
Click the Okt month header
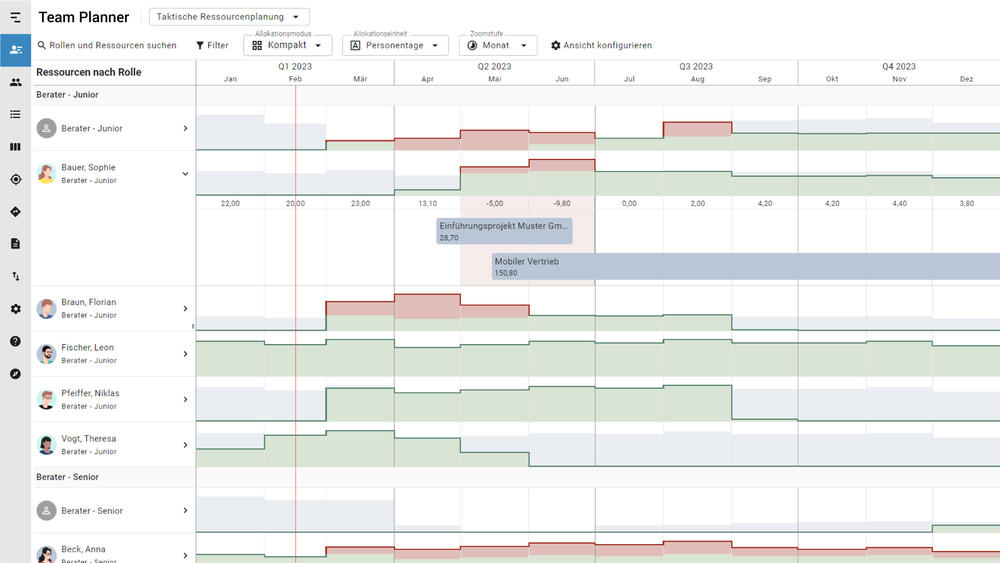pyautogui.click(x=832, y=79)
